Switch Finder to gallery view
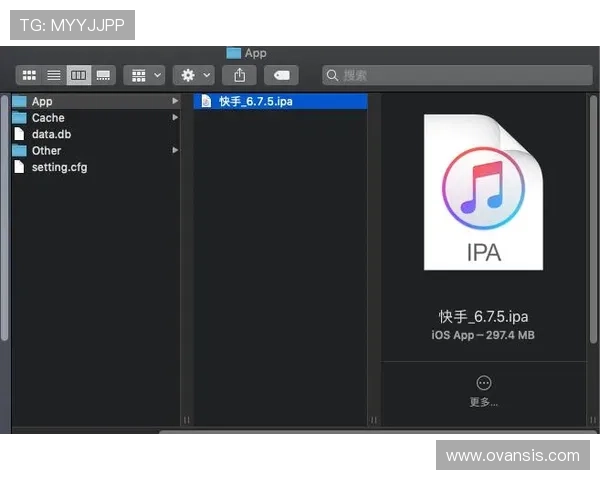Screen dimensions: 600x480 [x=103, y=75]
